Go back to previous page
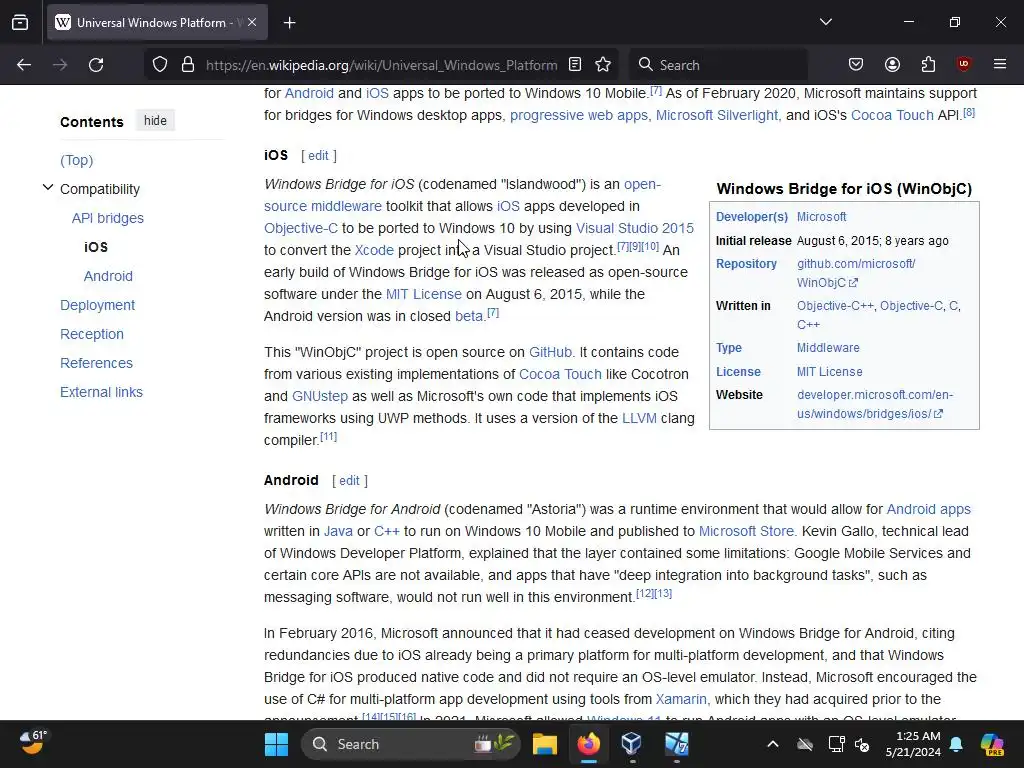The width and height of the screenshot is (1024, 768). pyautogui.click(x=24, y=65)
